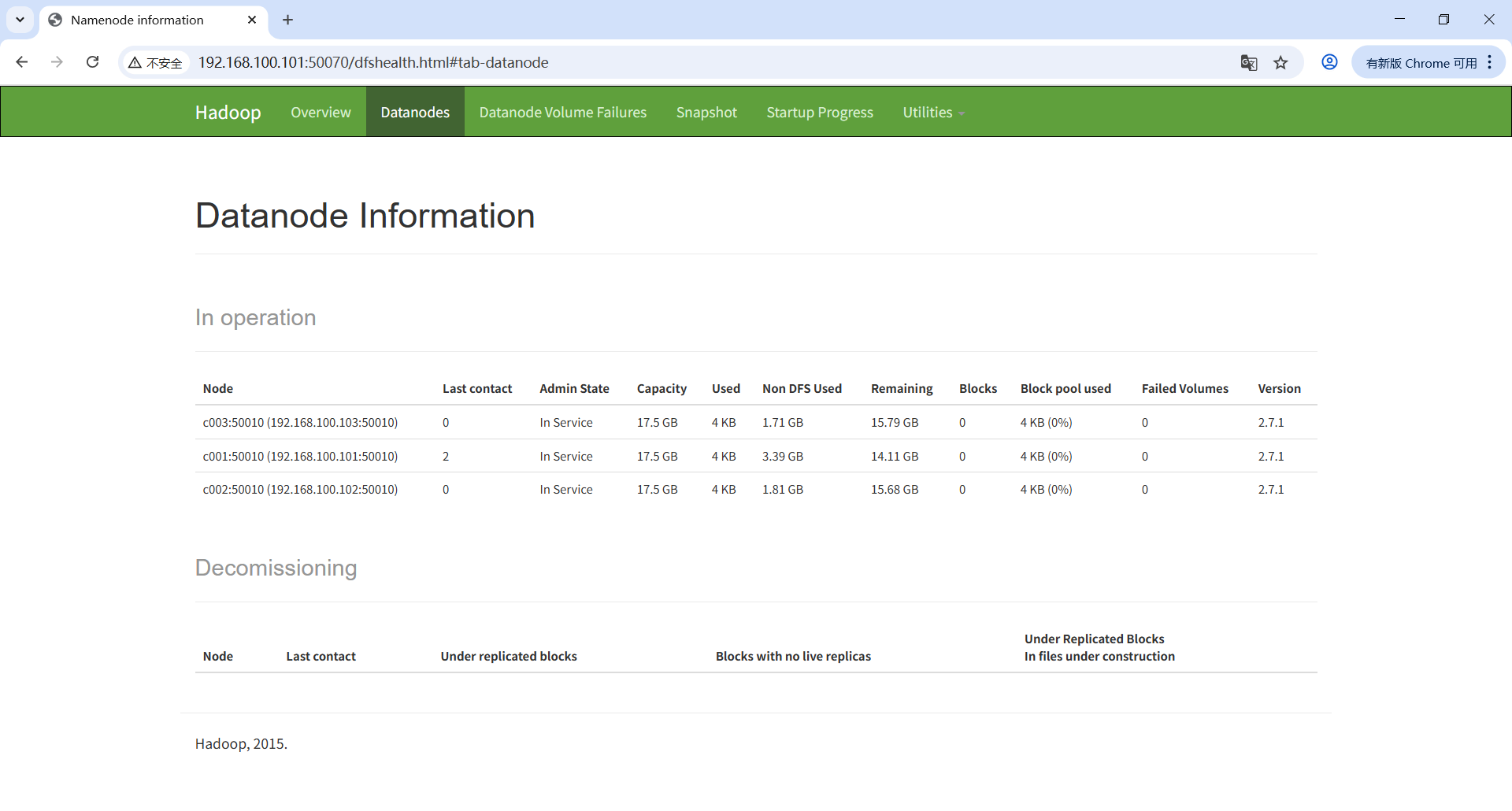Click the 14.11 GB Remaining value
1512x811 pixels.
[895, 457]
